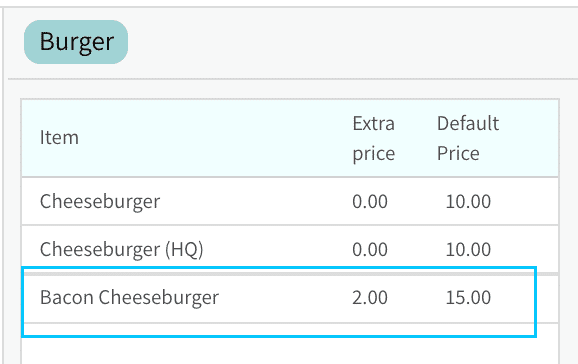Select the Cheeseburger (HQ) item name
Viewport: 578px width, 364px height.
point(121,249)
